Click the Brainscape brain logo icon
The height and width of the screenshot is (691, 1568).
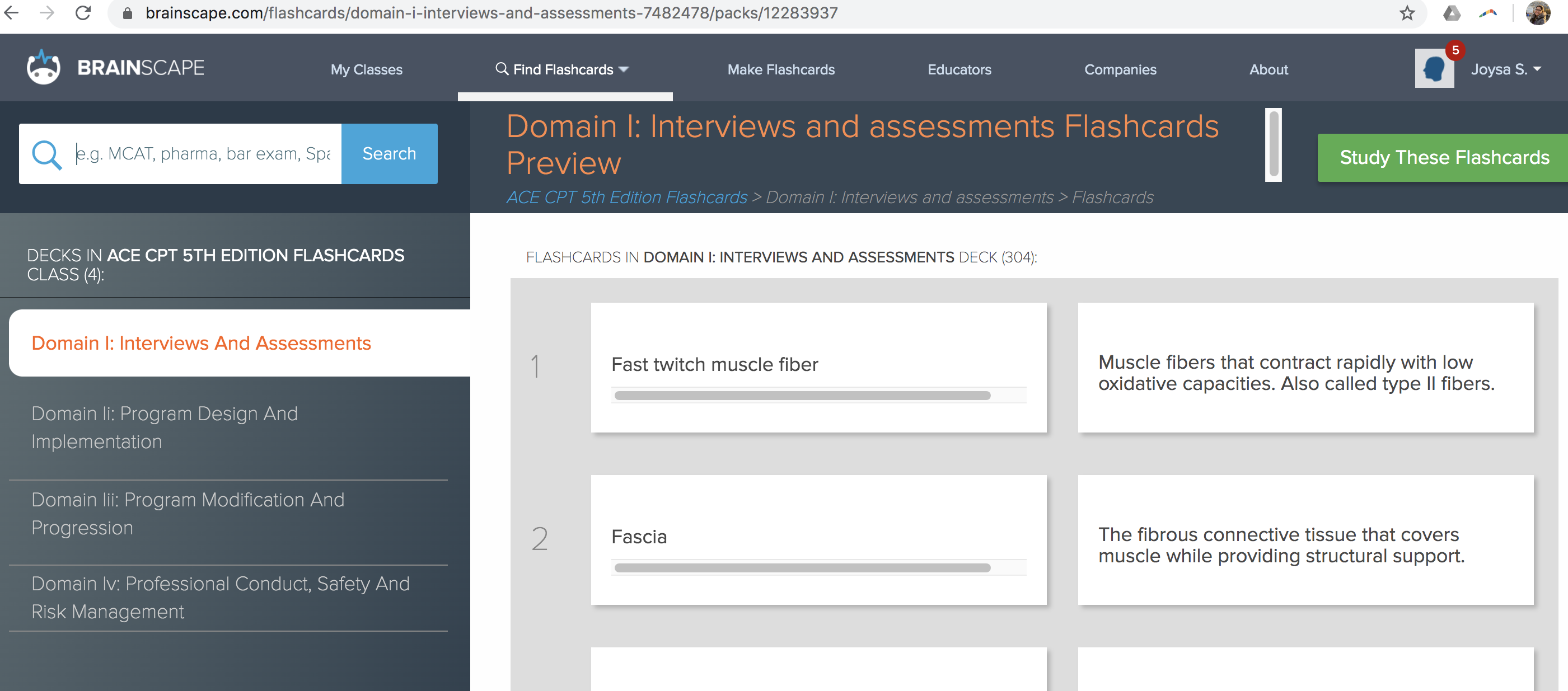pos(43,67)
